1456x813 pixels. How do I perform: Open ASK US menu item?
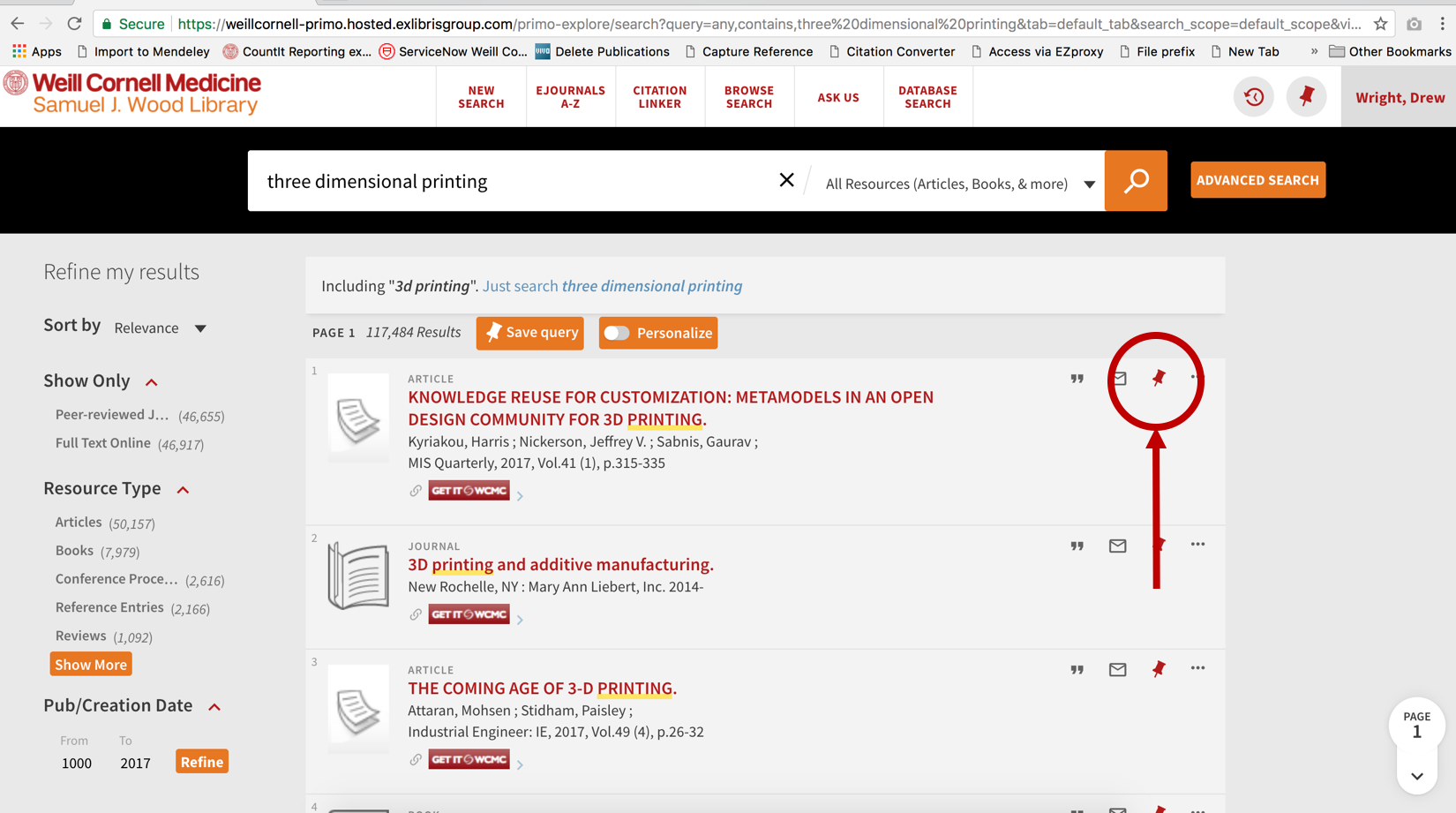(x=838, y=97)
